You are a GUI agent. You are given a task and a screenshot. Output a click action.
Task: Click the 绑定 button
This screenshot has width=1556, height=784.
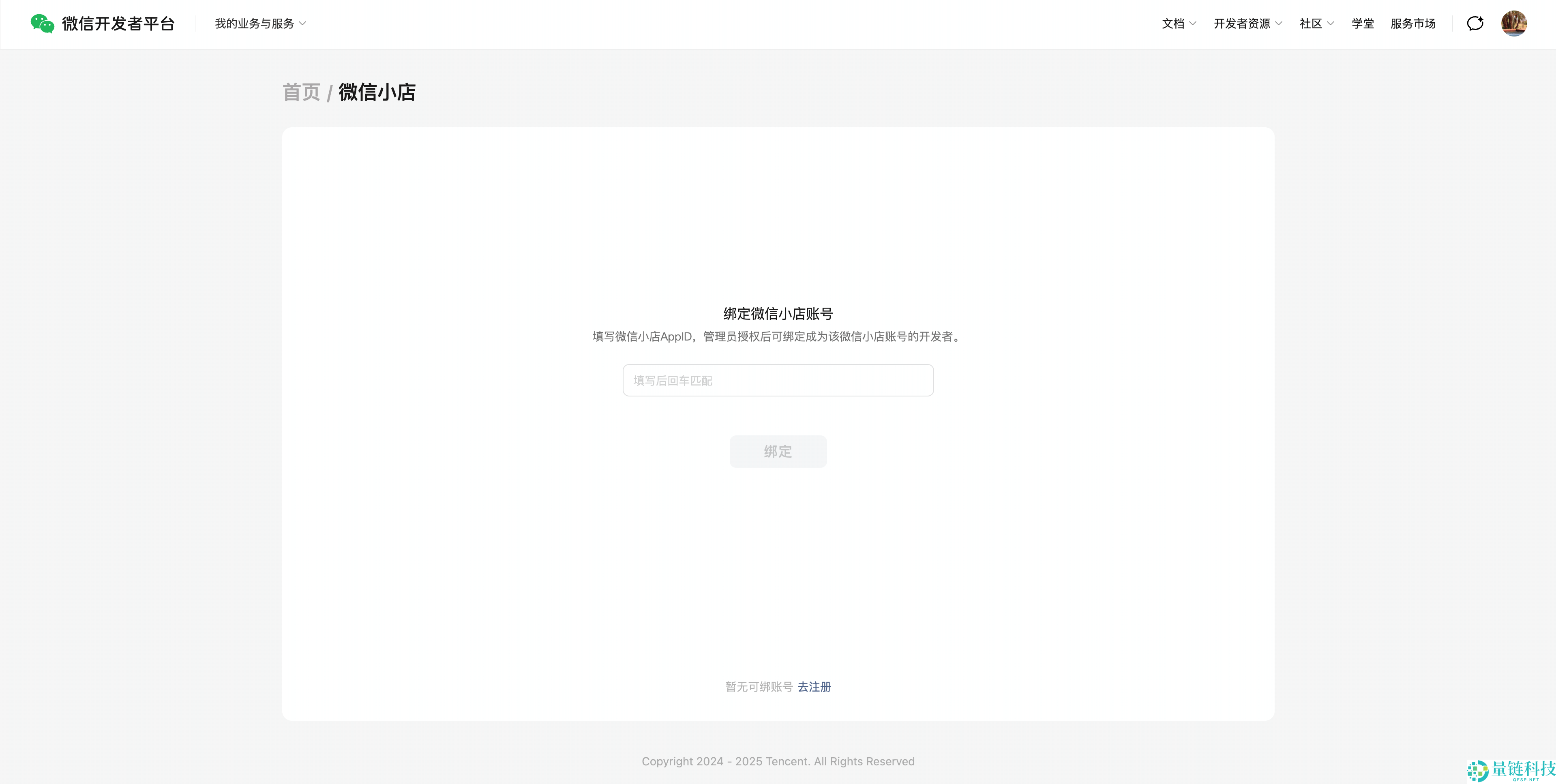[x=778, y=451]
